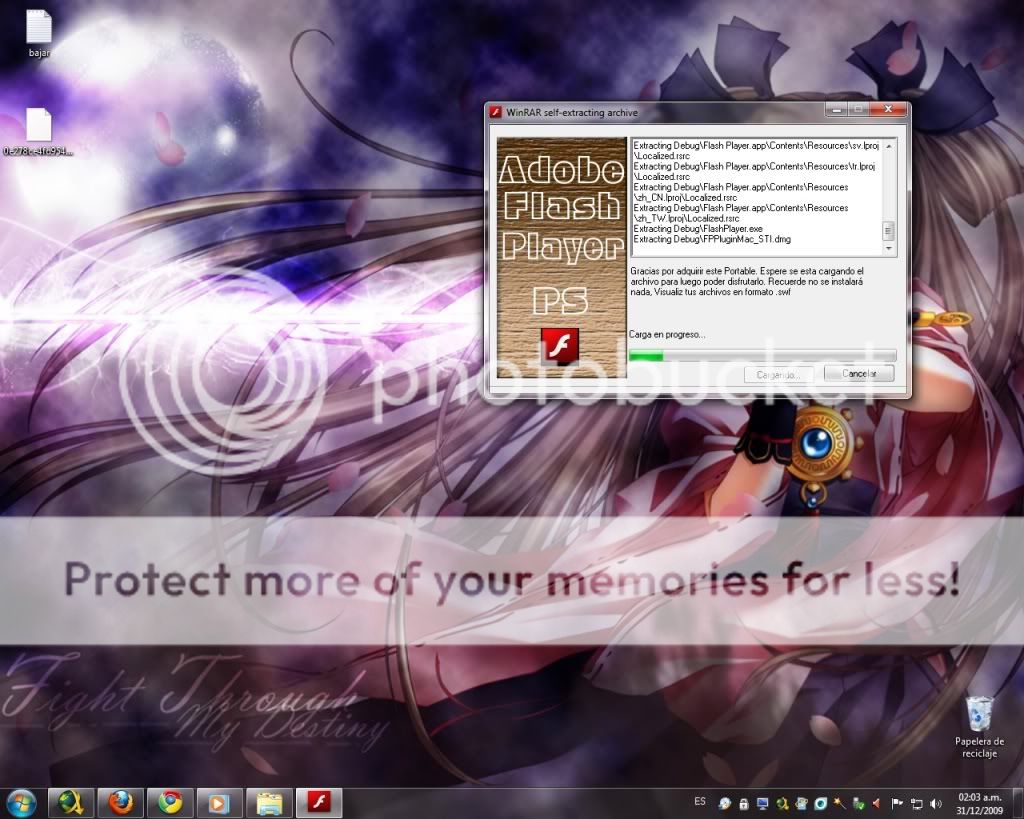Click the extraction log scroll up arrow
Screen dimensions: 1024x819
tap(888, 146)
